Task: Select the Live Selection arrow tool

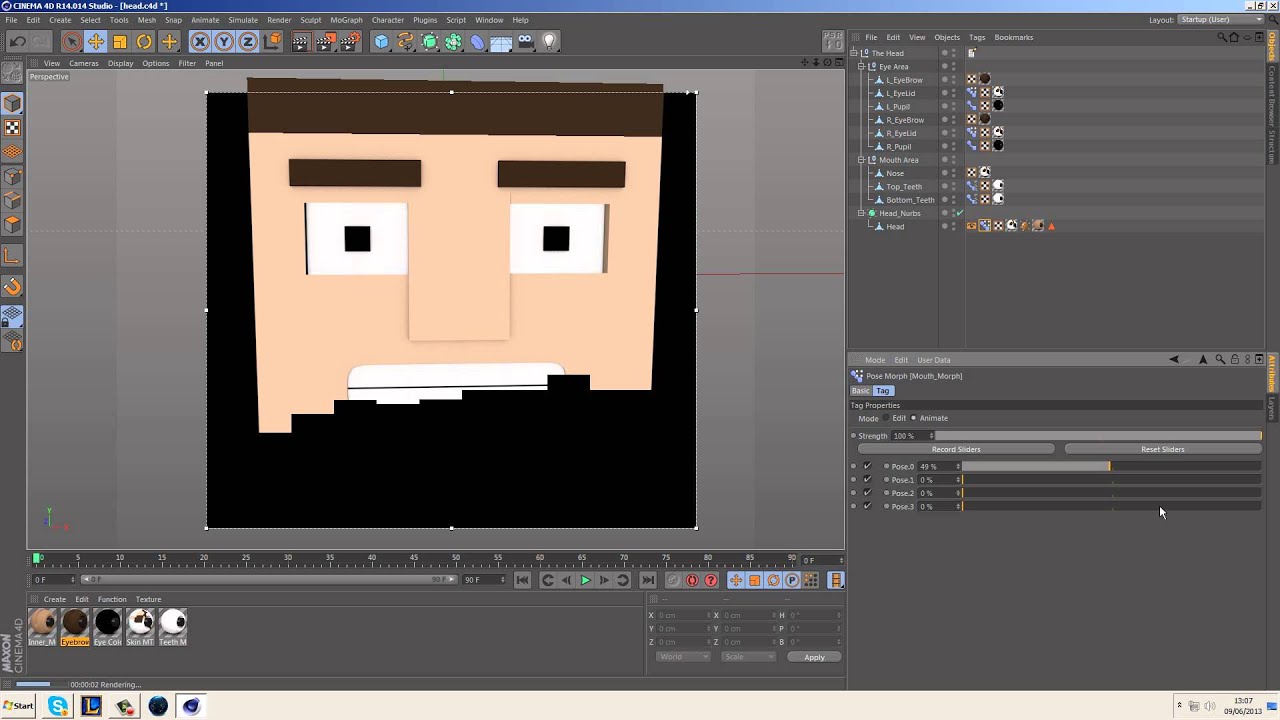Action: coord(71,41)
